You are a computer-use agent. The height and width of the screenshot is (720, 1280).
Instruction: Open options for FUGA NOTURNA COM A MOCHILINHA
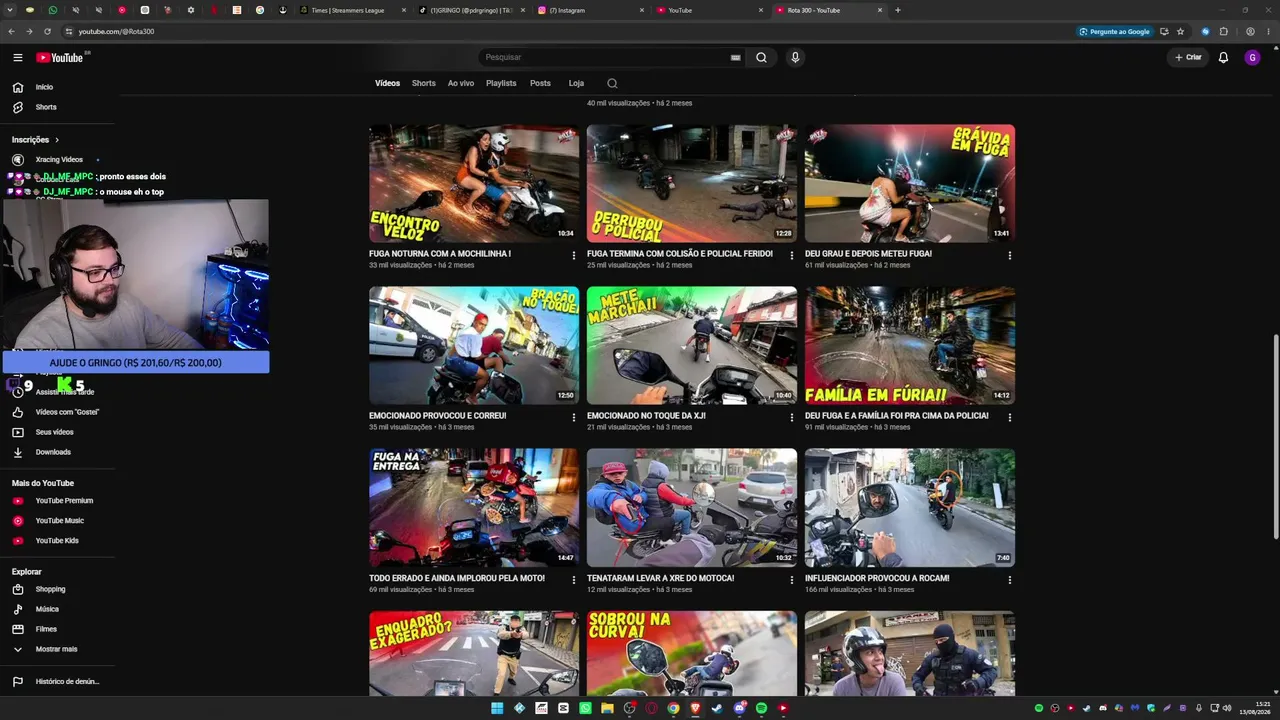click(574, 256)
